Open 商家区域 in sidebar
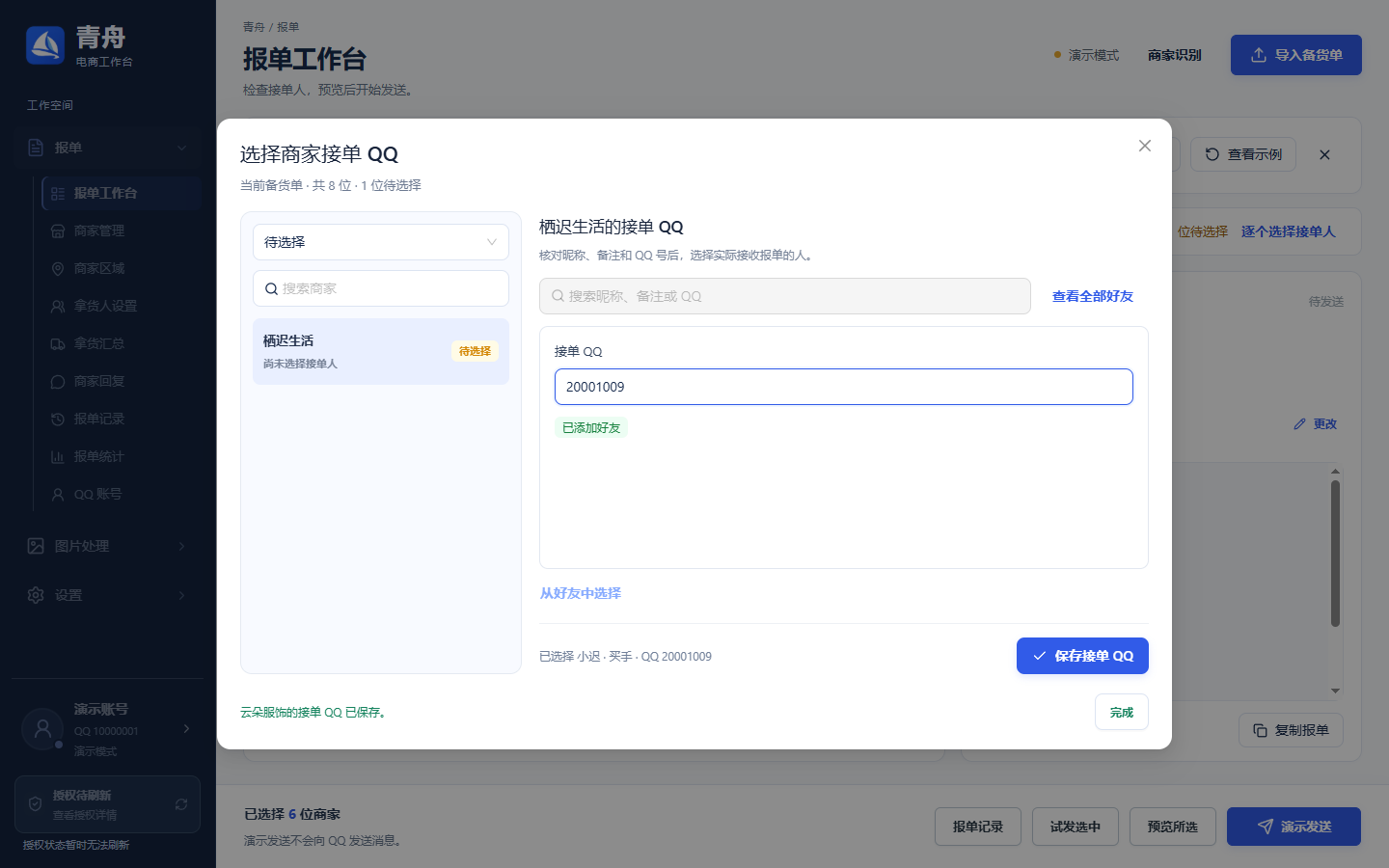1389x868 pixels. 122,268
